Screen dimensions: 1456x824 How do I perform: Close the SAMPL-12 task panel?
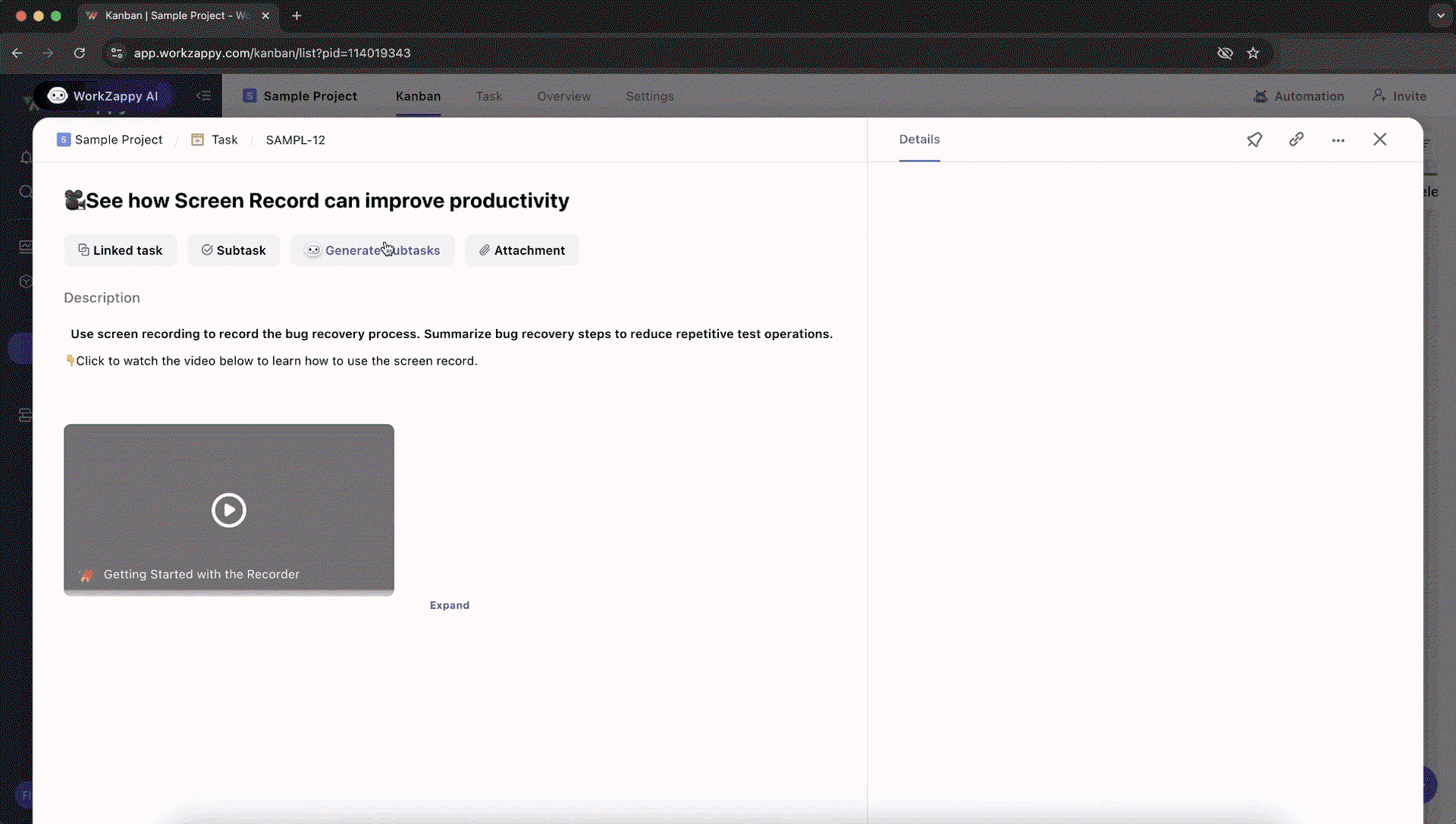coord(1379,139)
